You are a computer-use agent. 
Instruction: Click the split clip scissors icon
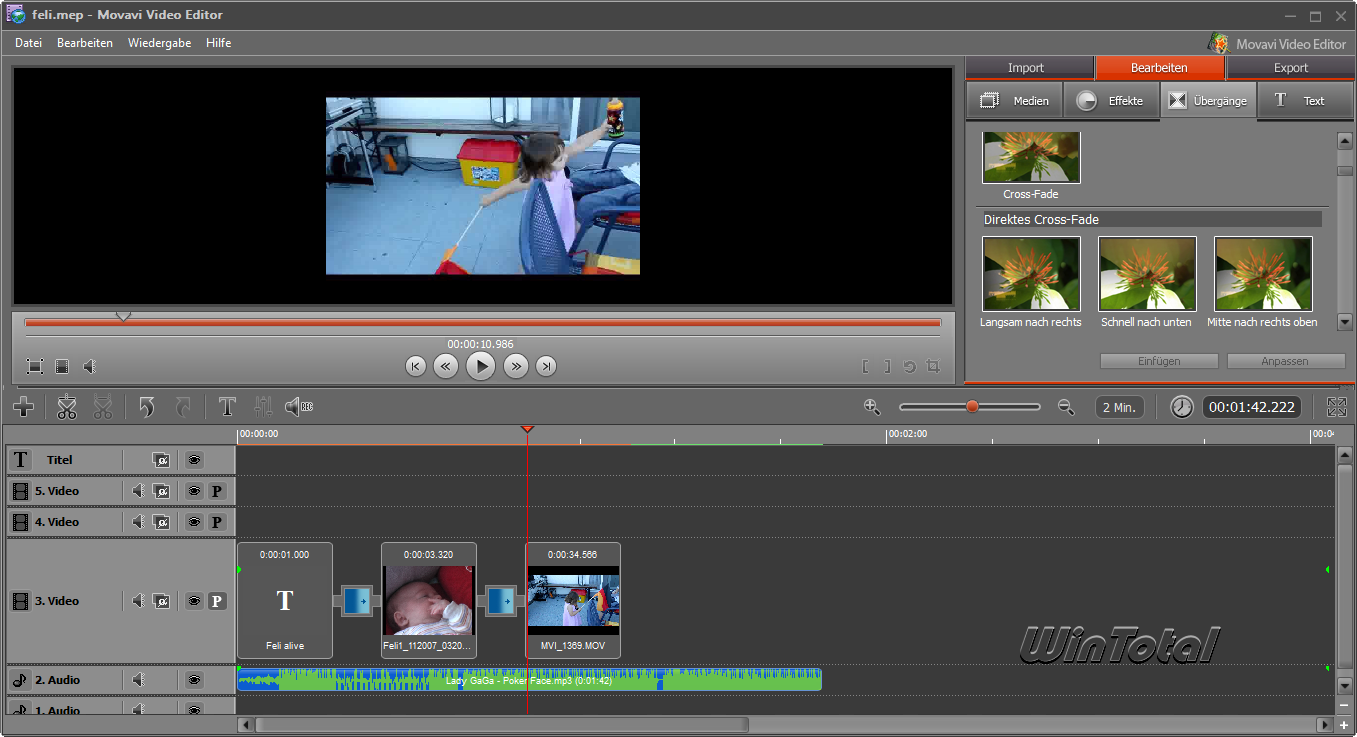(x=67, y=407)
